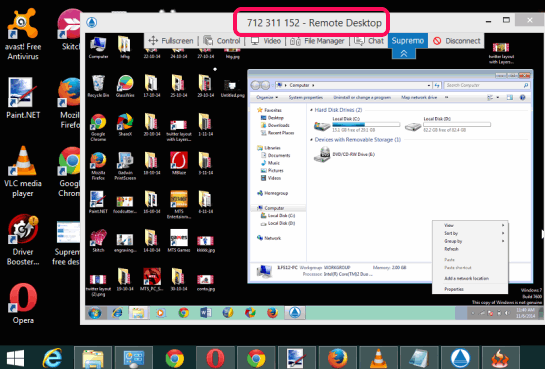Image resolution: width=545 pixels, height=369 pixels.
Task: Open the change view dropdown arrow
Action: tap(498, 98)
